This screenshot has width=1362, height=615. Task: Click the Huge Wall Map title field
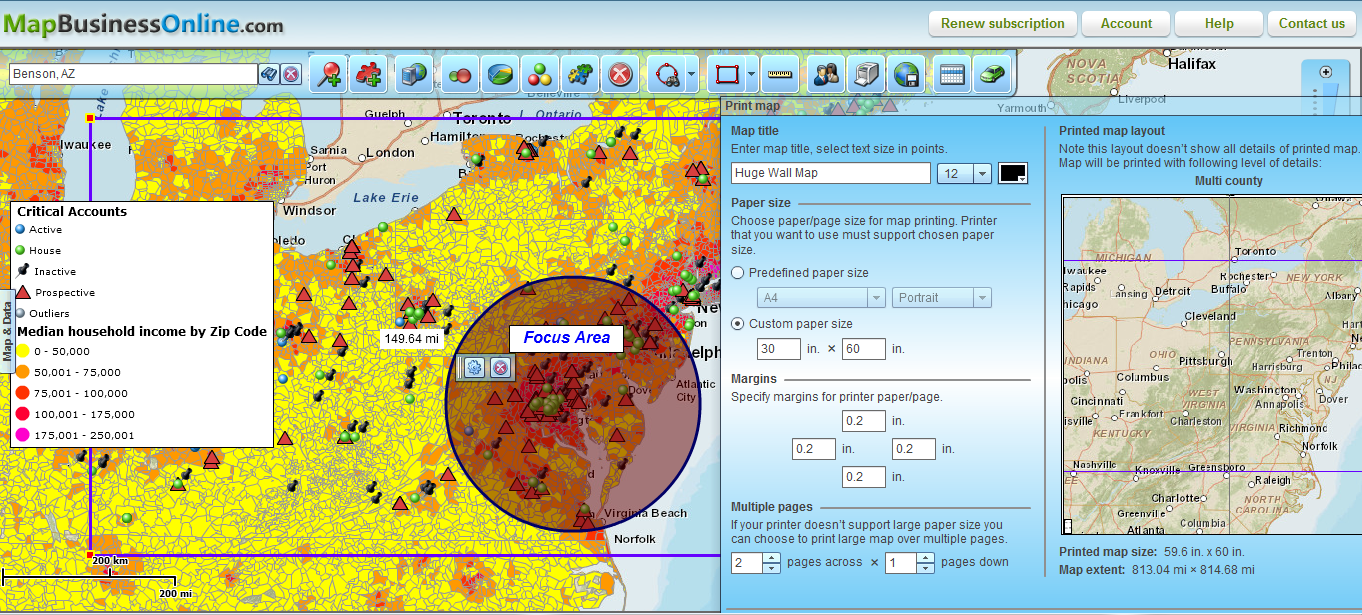pyautogui.click(x=830, y=173)
